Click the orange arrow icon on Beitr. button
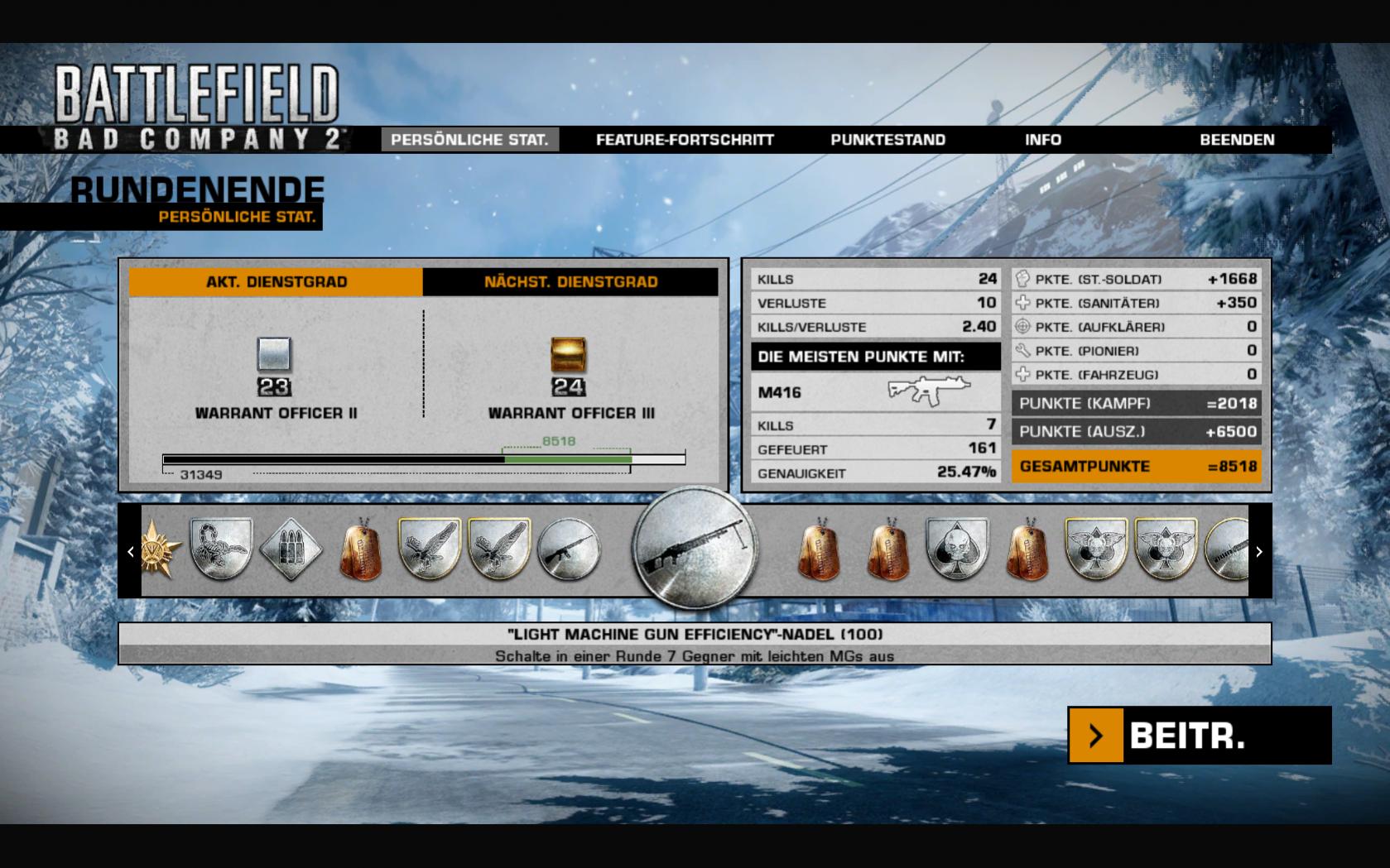The image size is (1390, 868). (x=1096, y=735)
